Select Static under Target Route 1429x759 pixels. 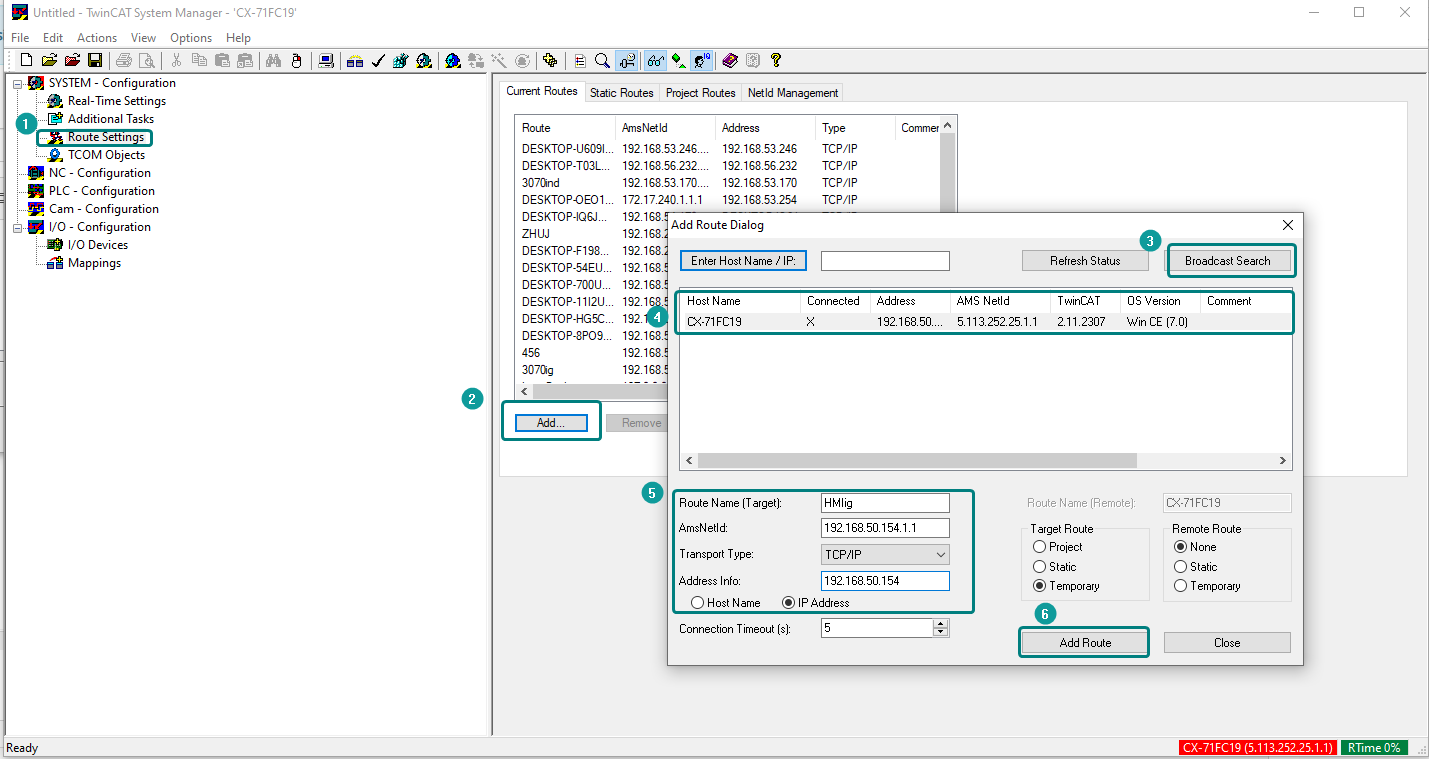click(1040, 567)
